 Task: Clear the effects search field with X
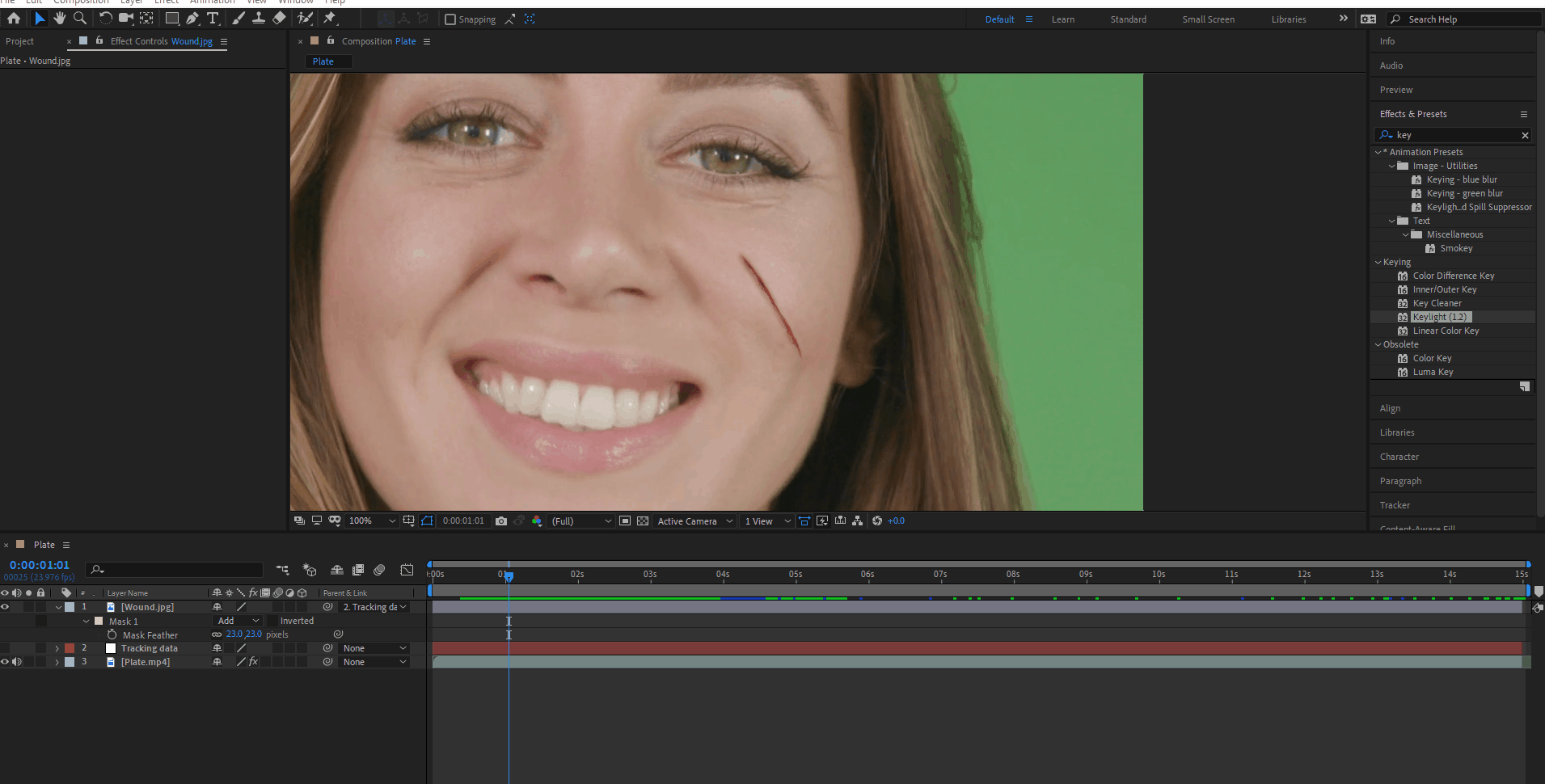point(1525,135)
